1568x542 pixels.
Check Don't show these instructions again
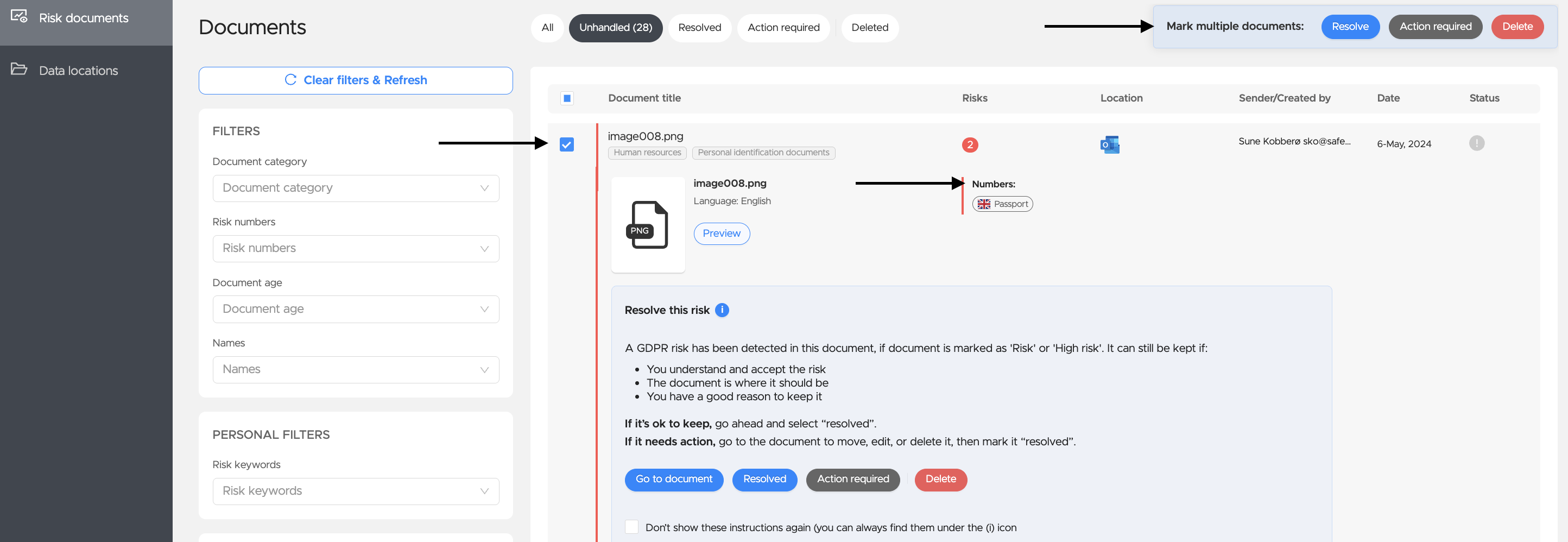pos(632,527)
